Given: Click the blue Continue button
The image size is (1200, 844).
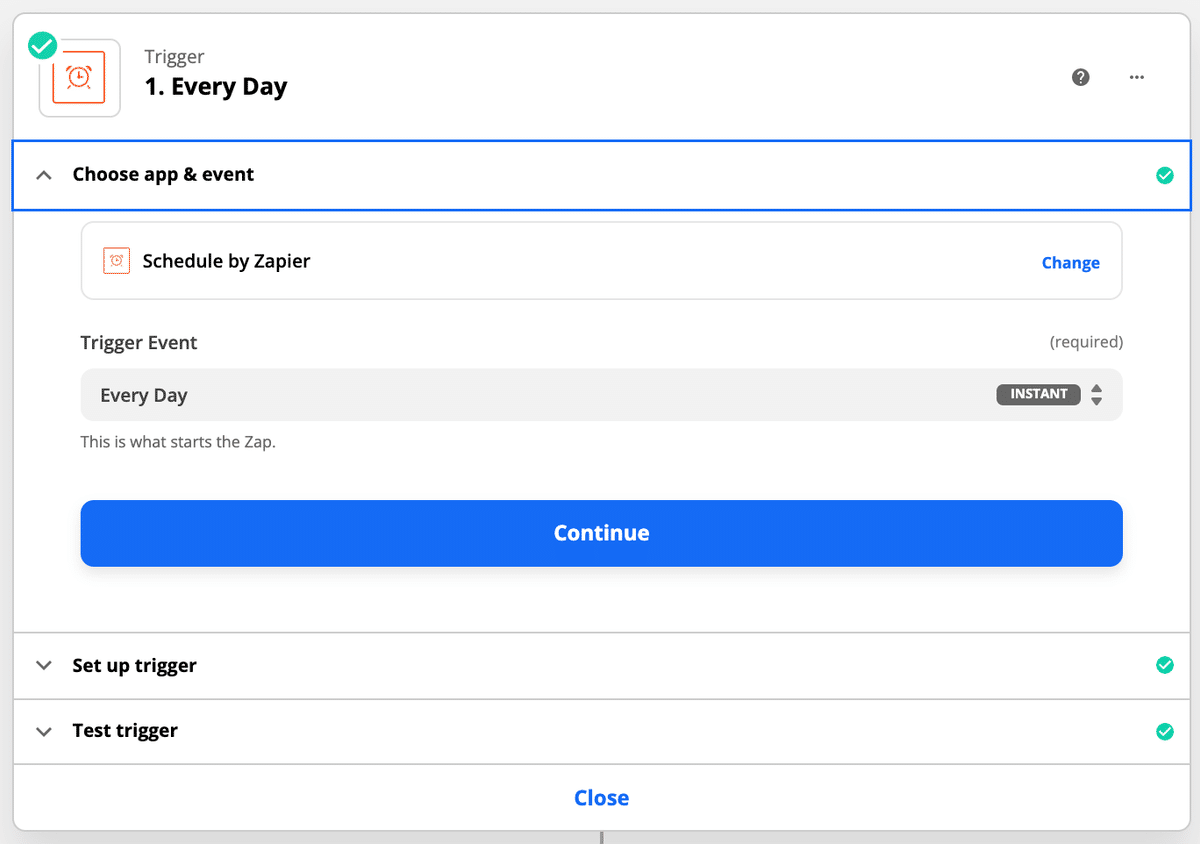Looking at the screenshot, I should pyautogui.click(x=601, y=533).
